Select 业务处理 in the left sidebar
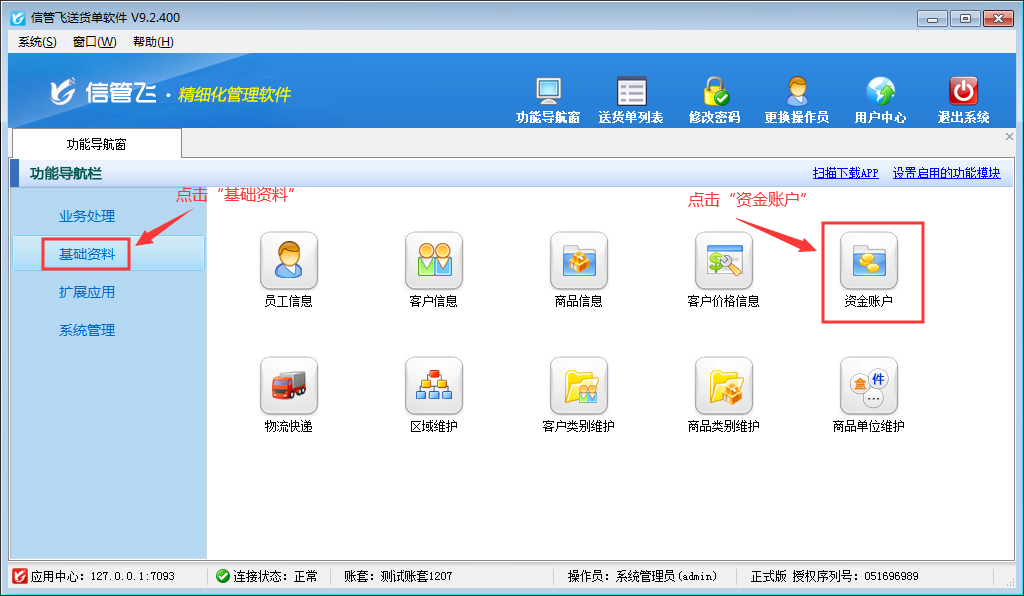The width and height of the screenshot is (1024, 596). pos(87,216)
